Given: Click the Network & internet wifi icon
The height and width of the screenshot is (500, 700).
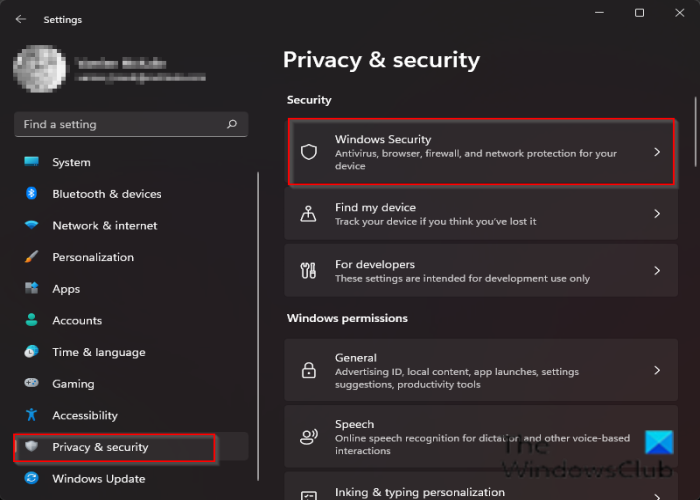Looking at the screenshot, I should coord(31,226).
